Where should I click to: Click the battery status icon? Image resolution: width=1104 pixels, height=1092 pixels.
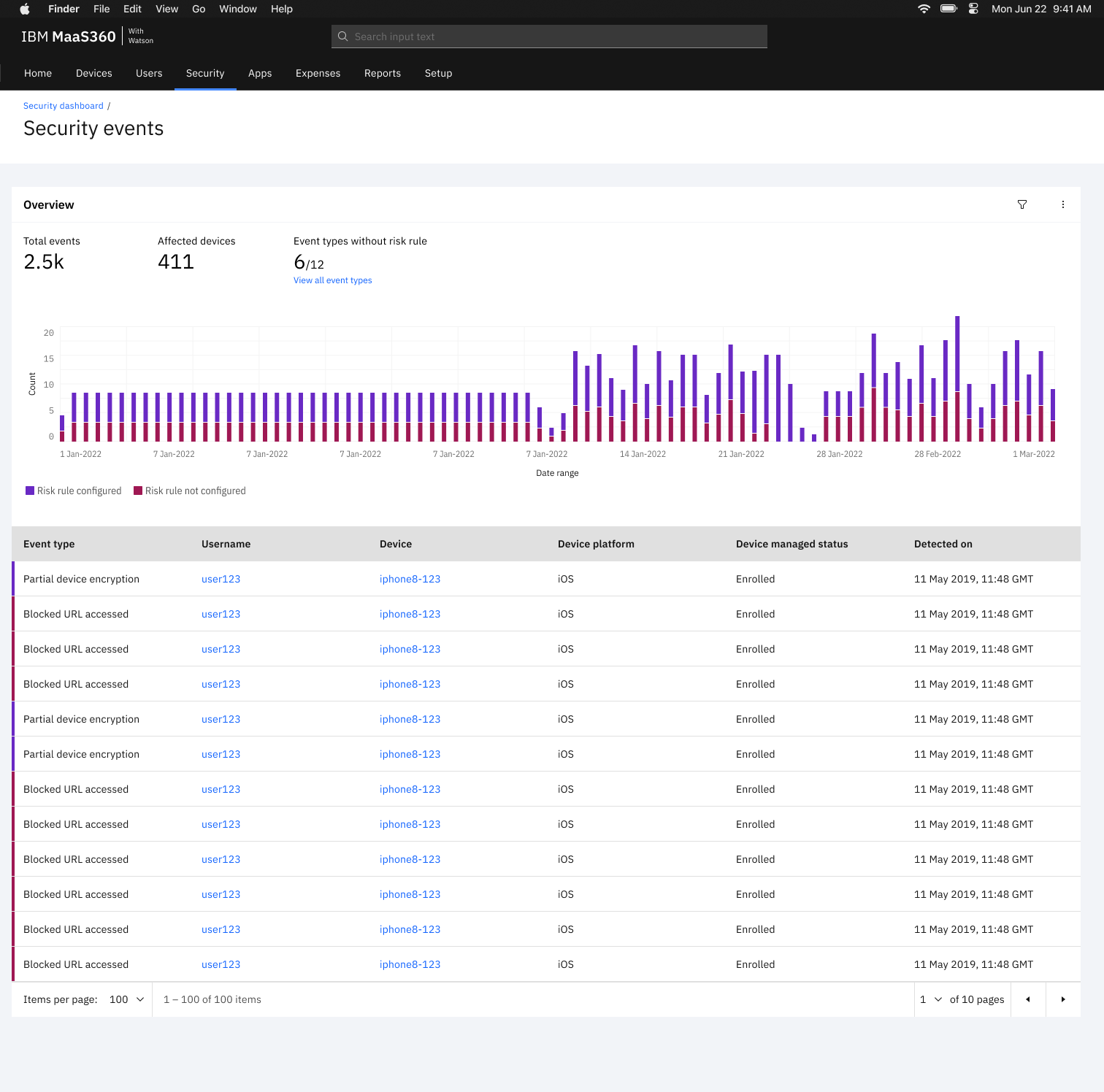pos(948,9)
